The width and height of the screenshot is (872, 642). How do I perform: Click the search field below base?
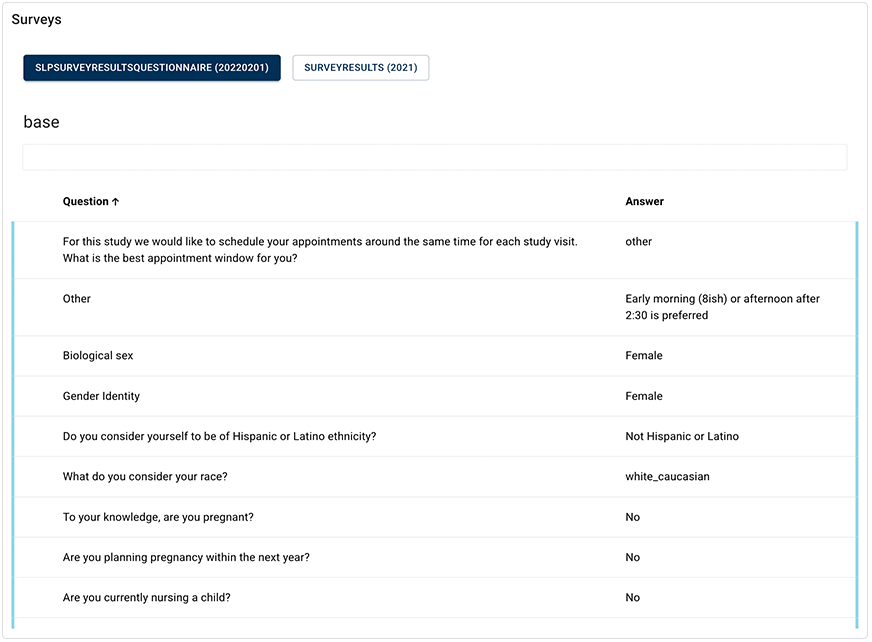(434, 158)
